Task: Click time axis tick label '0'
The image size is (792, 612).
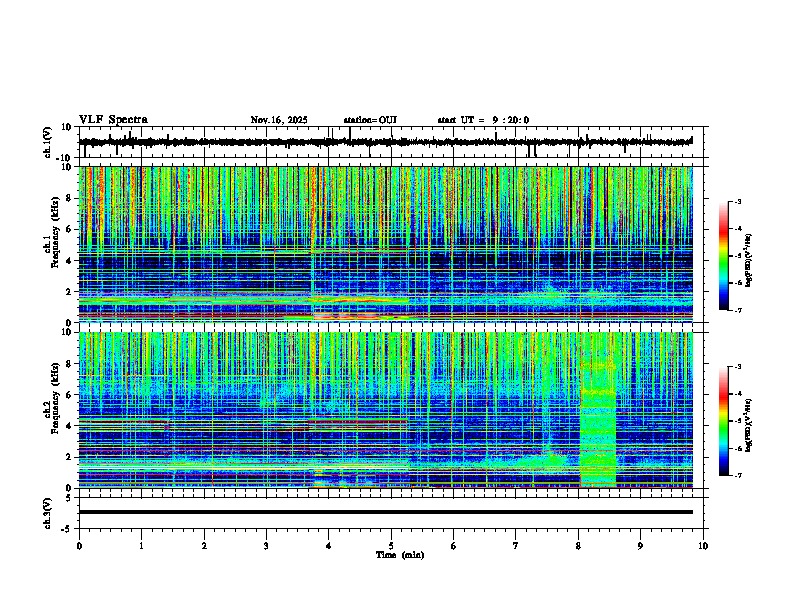Action: [79, 546]
